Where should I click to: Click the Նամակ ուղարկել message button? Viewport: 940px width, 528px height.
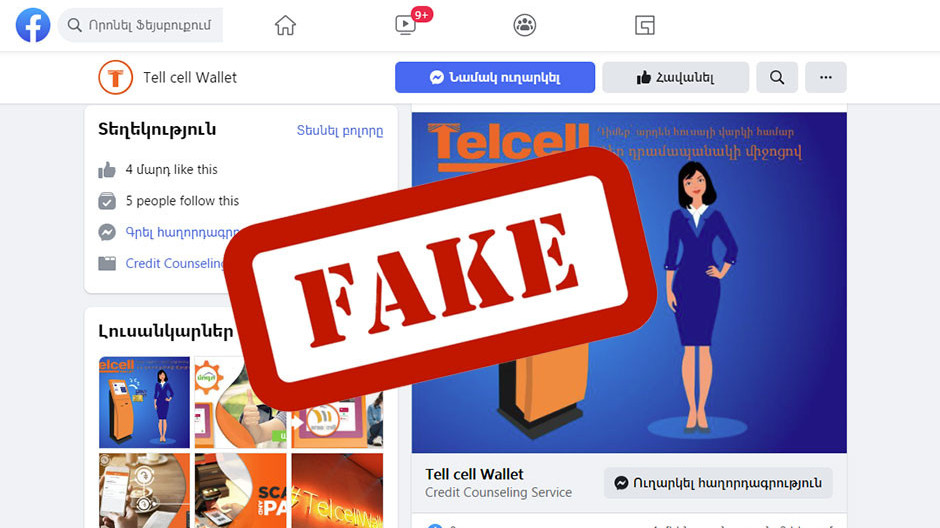(495, 77)
